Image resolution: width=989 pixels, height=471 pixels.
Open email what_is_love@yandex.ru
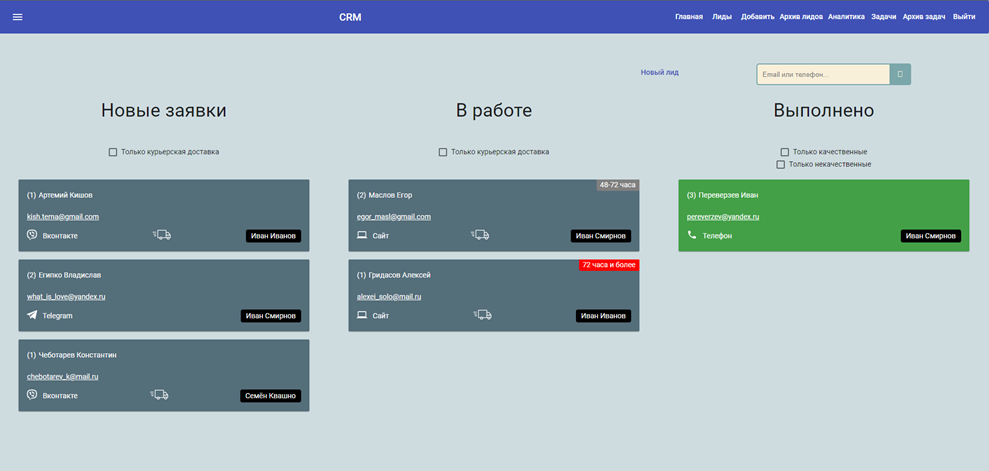tap(66, 297)
